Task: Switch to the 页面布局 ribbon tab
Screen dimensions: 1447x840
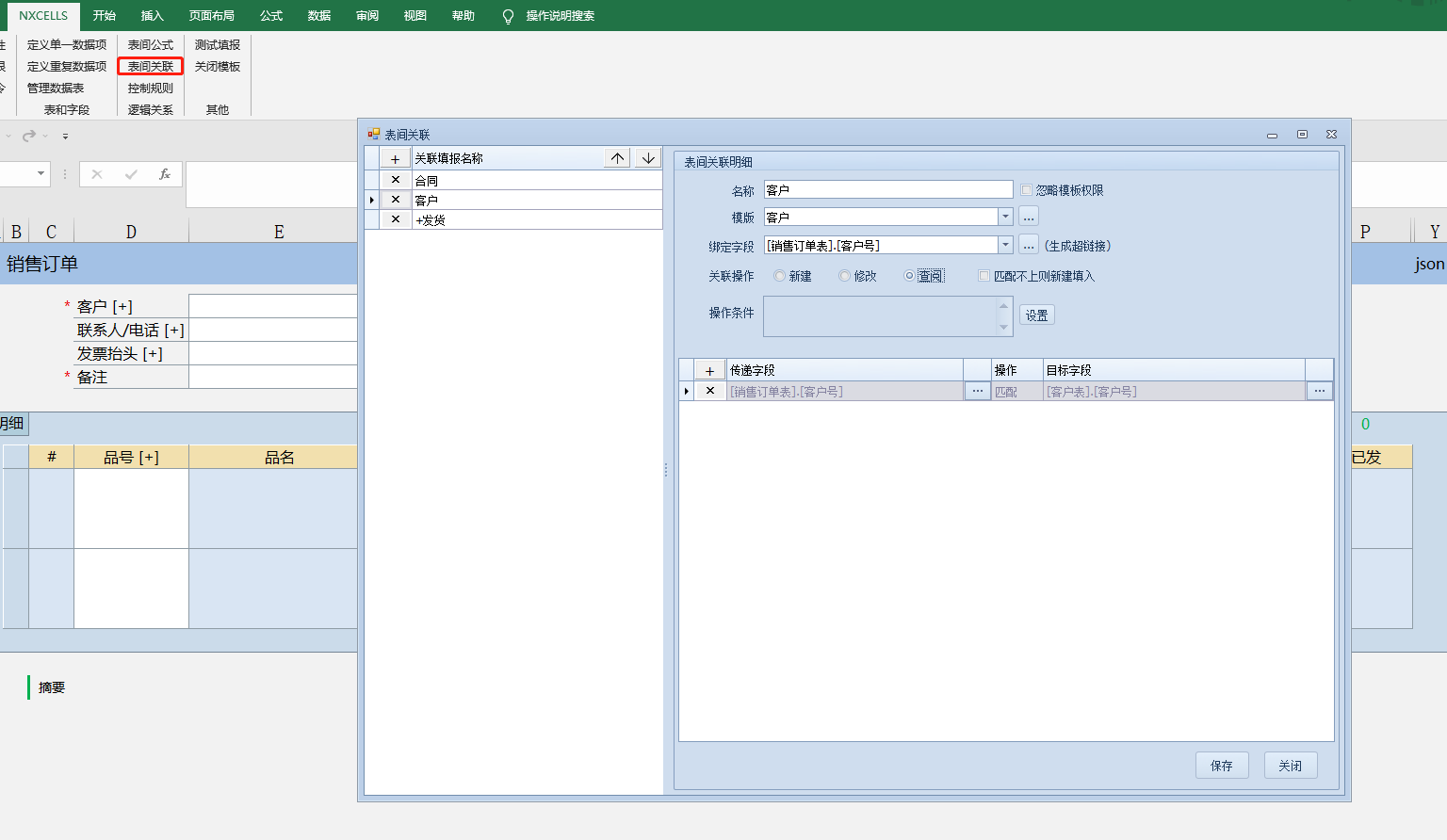Action: click(211, 16)
